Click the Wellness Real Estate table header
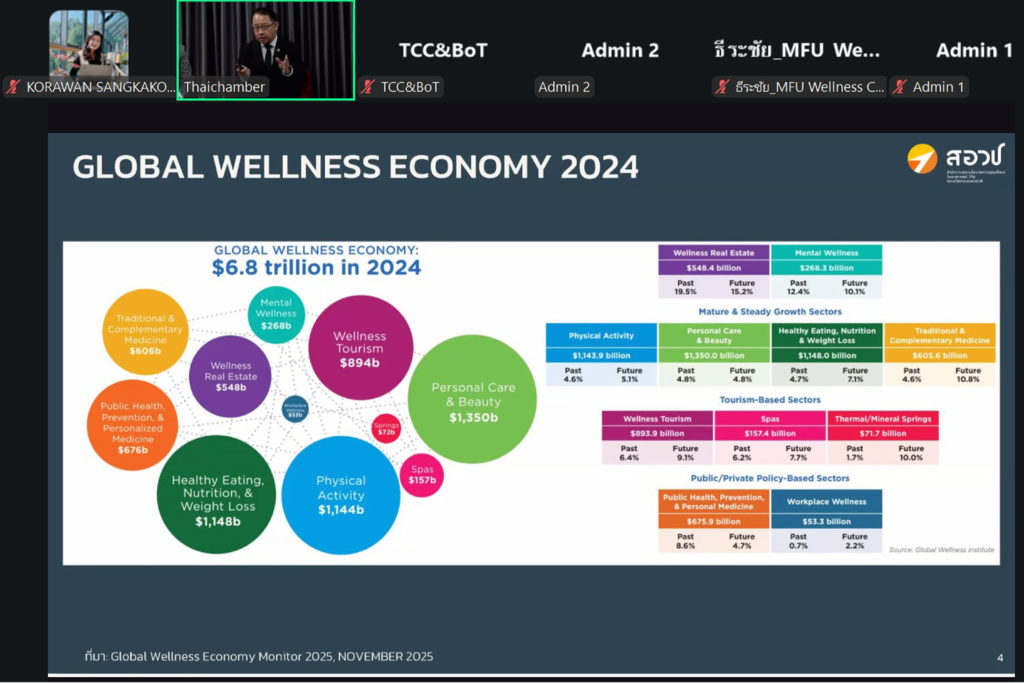1024x683 pixels. coord(713,253)
